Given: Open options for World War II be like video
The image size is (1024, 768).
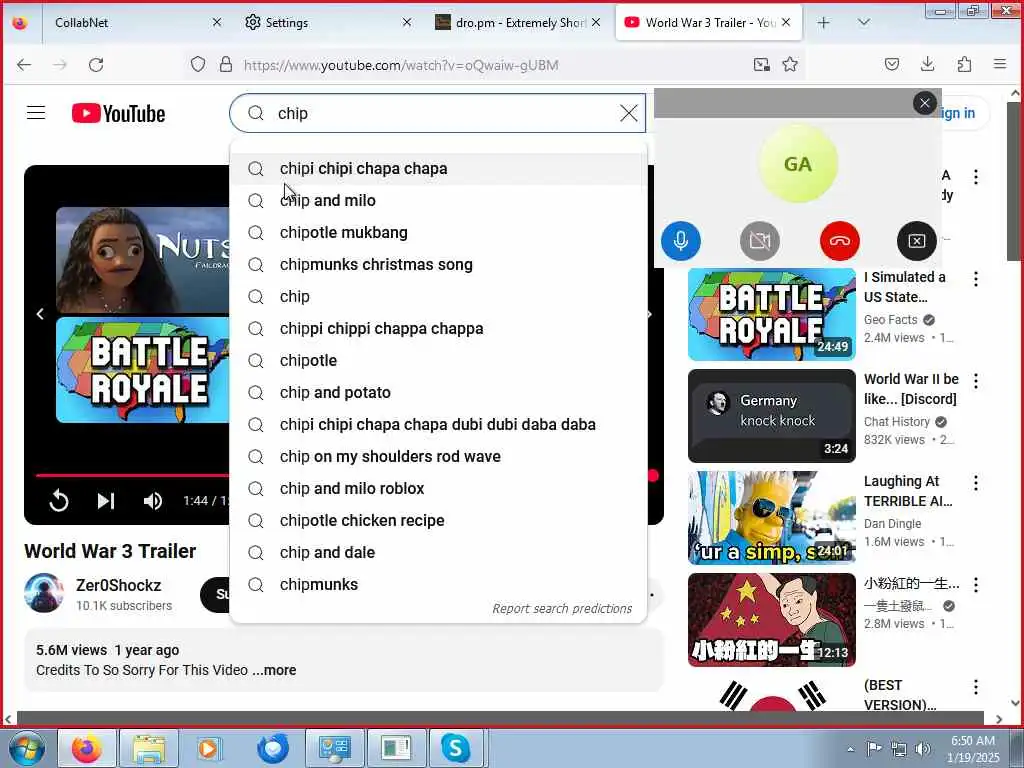Looking at the screenshot, I should coord(976,381).
